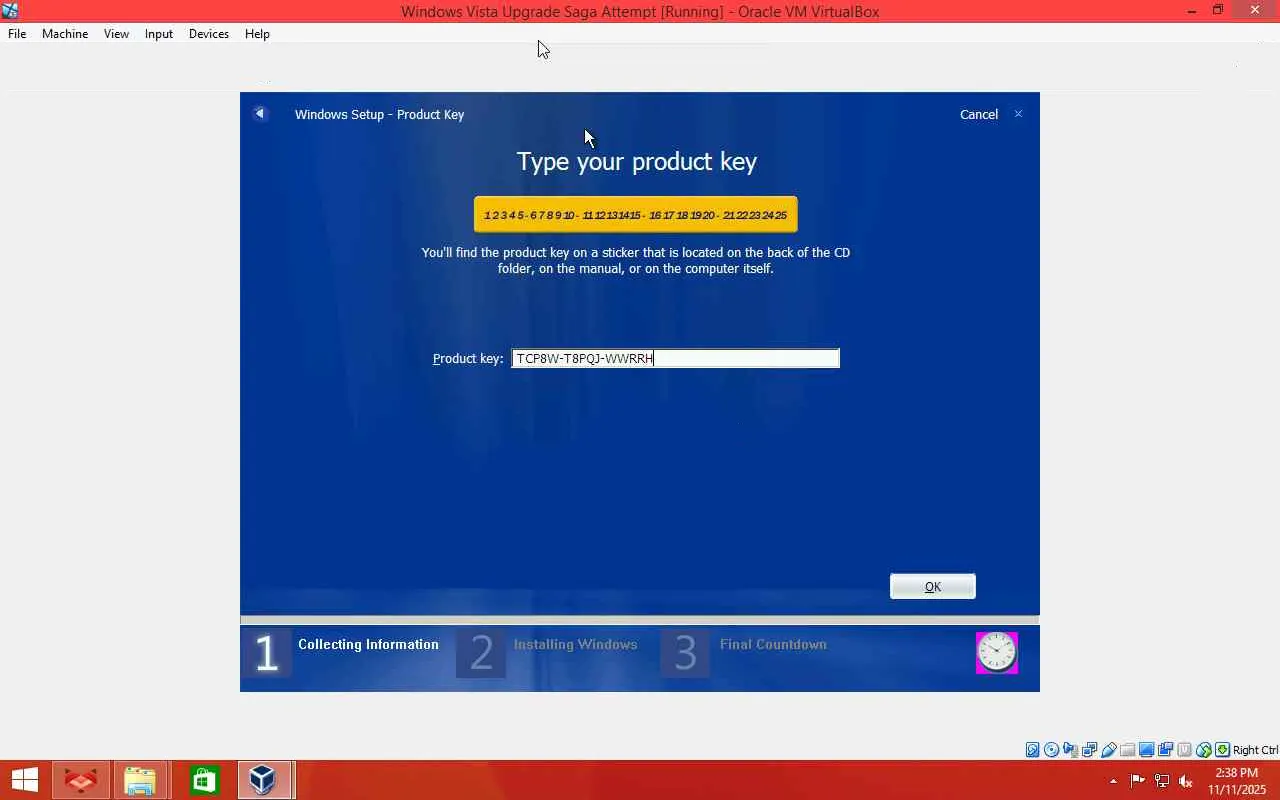The height and width of the screenshot is (800, 1280).
Task: Toggle the mouse integration indicator
Action: pyautogui.click(x=1204, y=750)
